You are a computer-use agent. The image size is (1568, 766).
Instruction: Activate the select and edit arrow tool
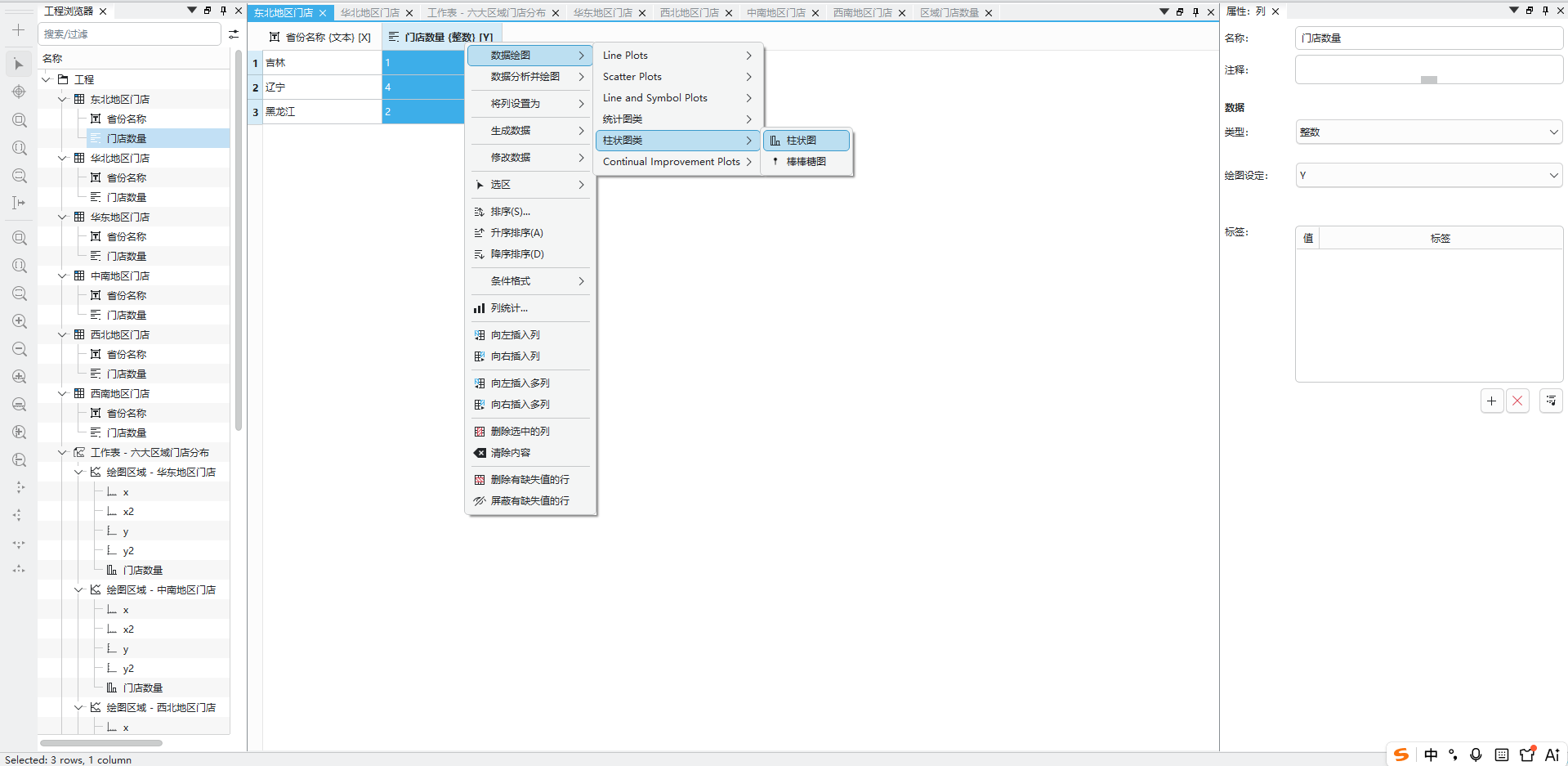(19, 64)
